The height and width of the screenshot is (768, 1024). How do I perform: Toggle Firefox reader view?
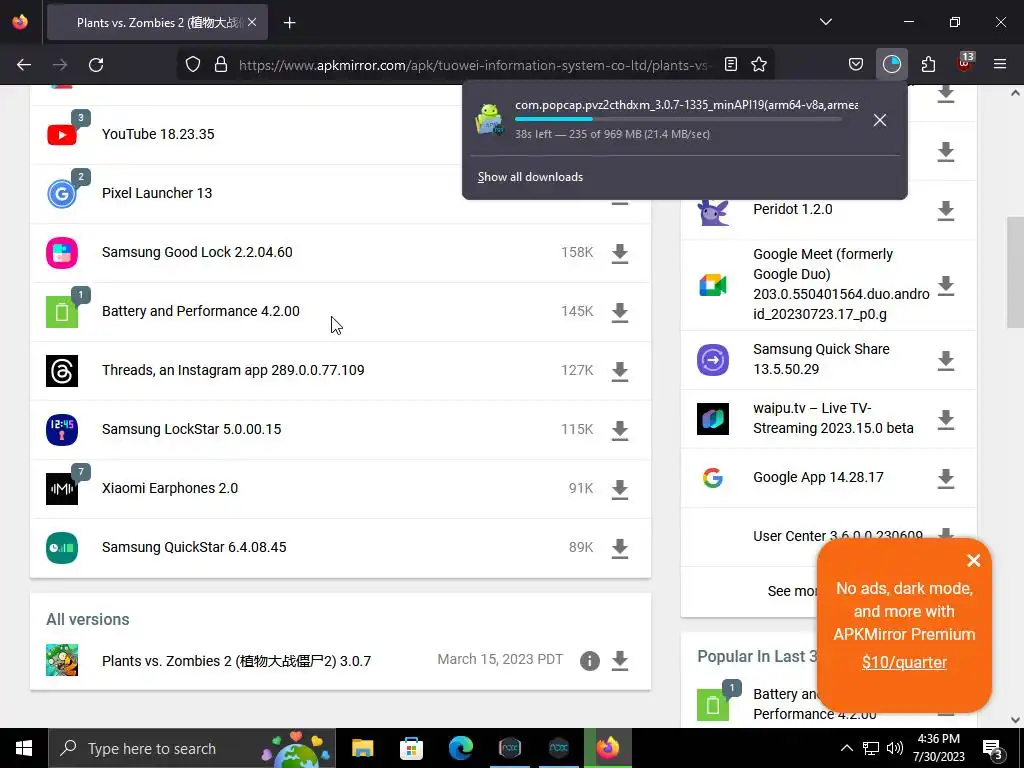click(731, 64)
